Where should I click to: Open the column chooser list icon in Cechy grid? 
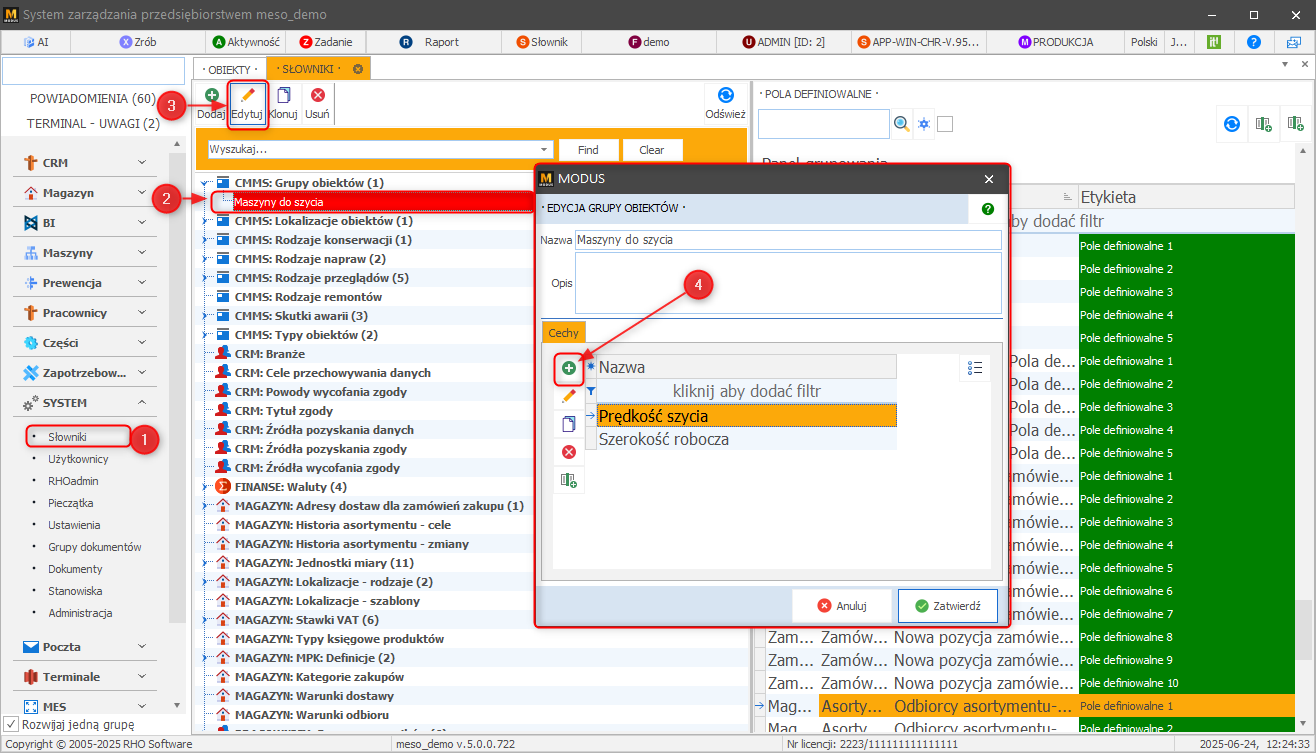click(x=975, y=368)
